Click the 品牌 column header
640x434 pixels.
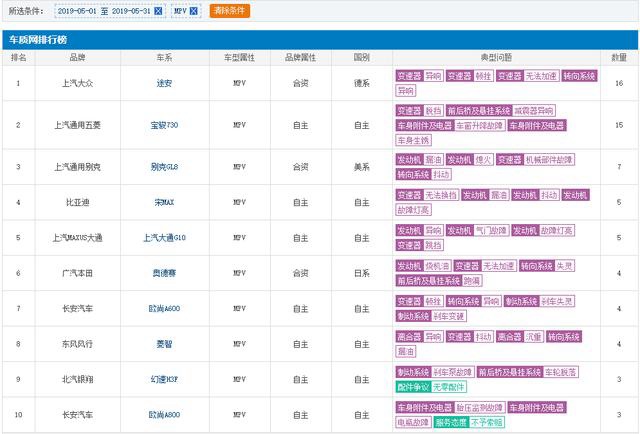pos(78,58)
